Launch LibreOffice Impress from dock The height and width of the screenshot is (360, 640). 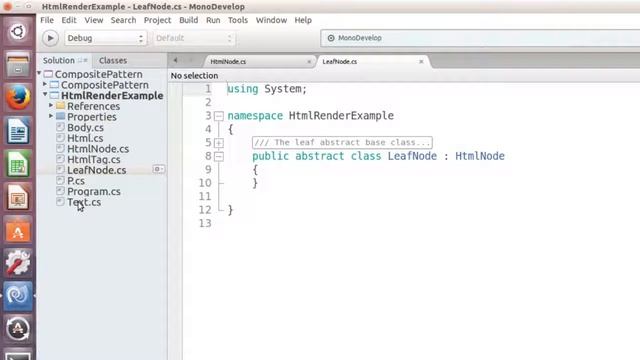(x=18, y=197)
